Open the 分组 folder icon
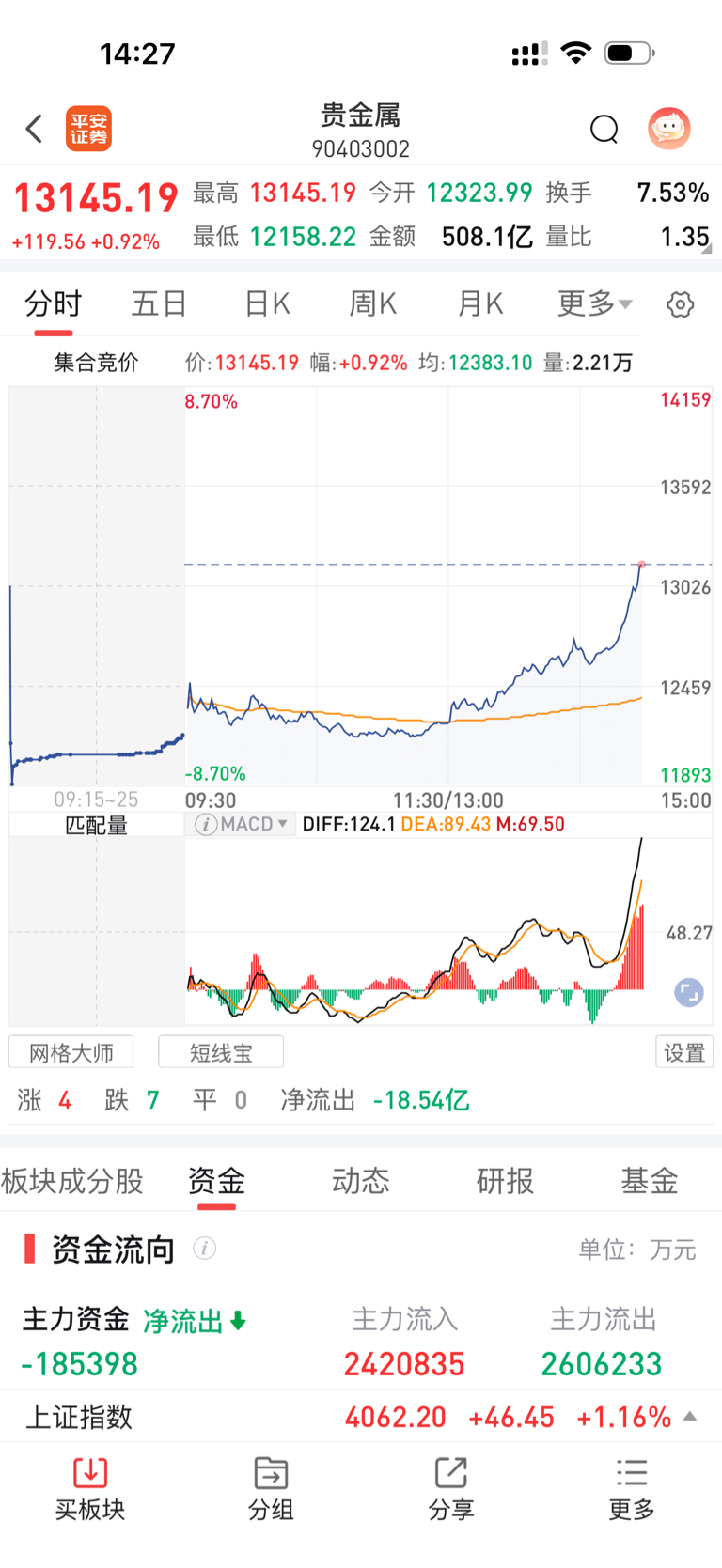The height and width of the screenshot is (1568, 722). tap(271, 1472)
